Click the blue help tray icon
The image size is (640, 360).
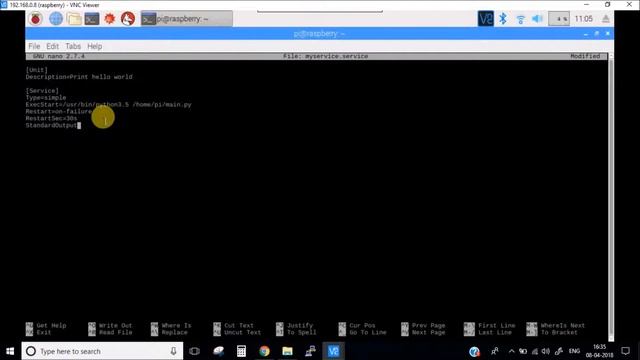[x=474, y=351]
